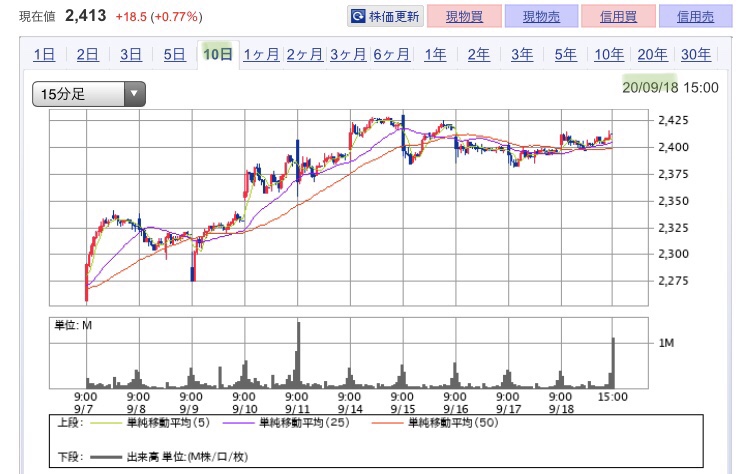Choose the 6ヶ月 range tab

tap(392, 54)
